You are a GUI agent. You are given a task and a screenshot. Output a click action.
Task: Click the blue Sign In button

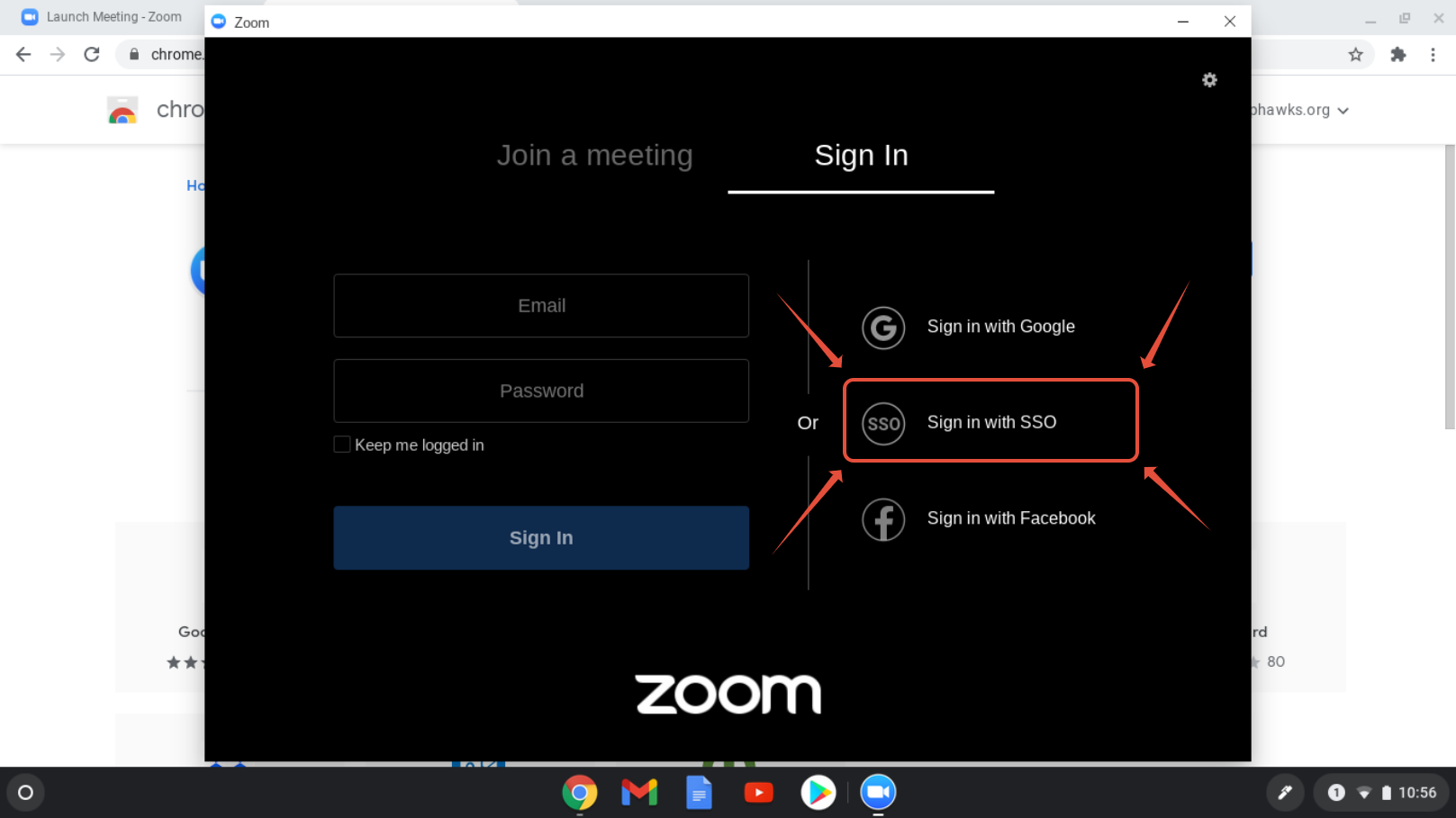pyautogui.click(x=541, y=538)
